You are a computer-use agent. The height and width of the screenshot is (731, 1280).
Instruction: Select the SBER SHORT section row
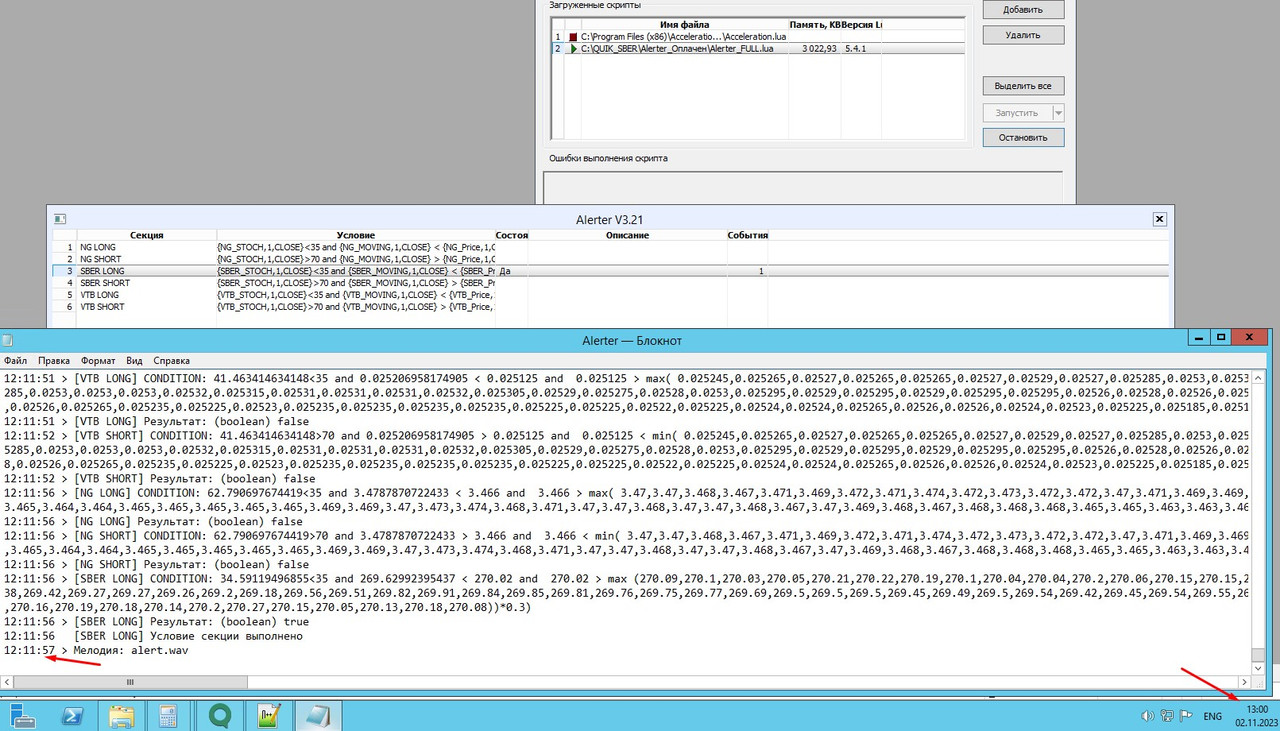point(610,283)
